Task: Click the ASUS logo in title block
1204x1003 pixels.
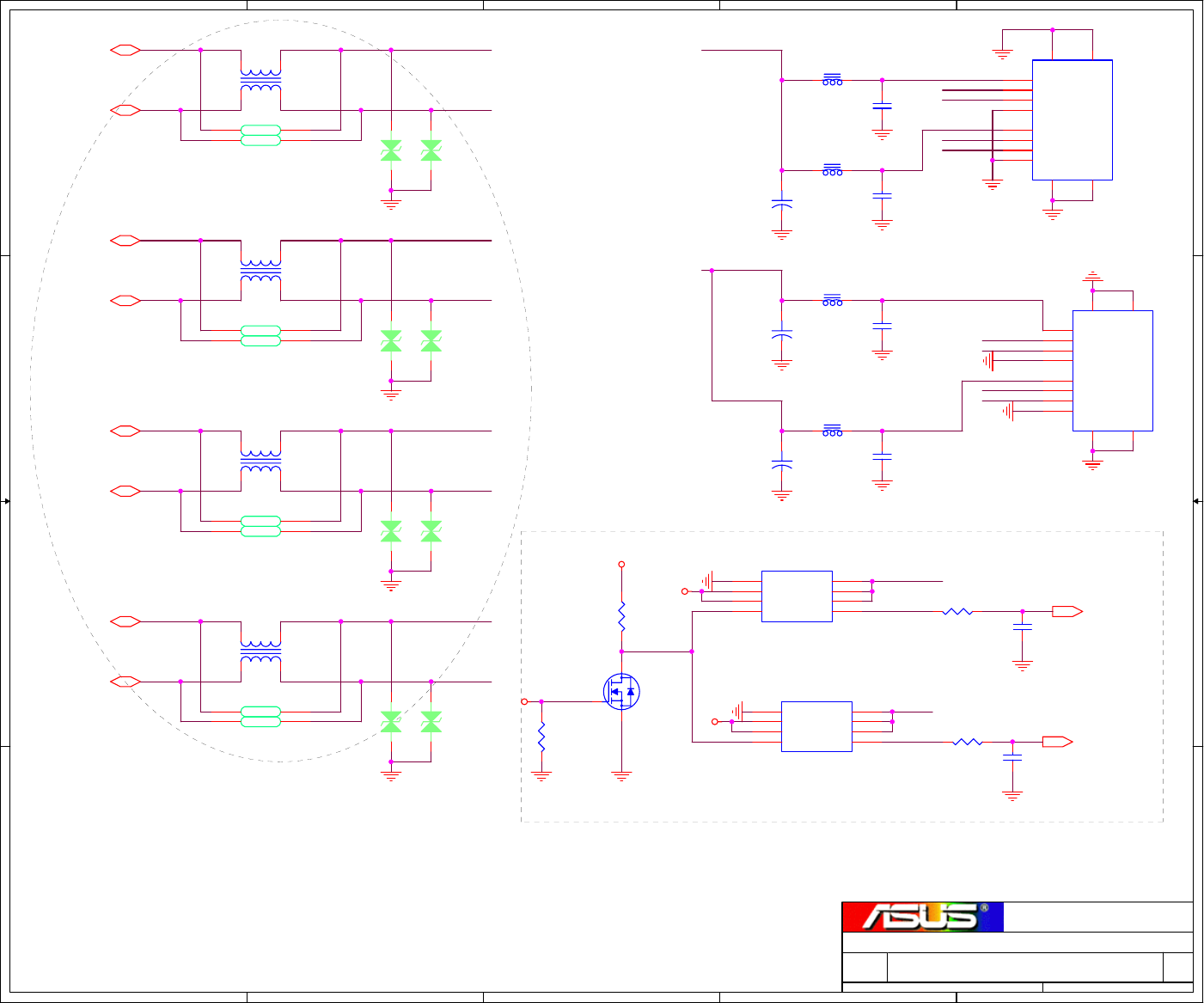Action: (923, 917)
